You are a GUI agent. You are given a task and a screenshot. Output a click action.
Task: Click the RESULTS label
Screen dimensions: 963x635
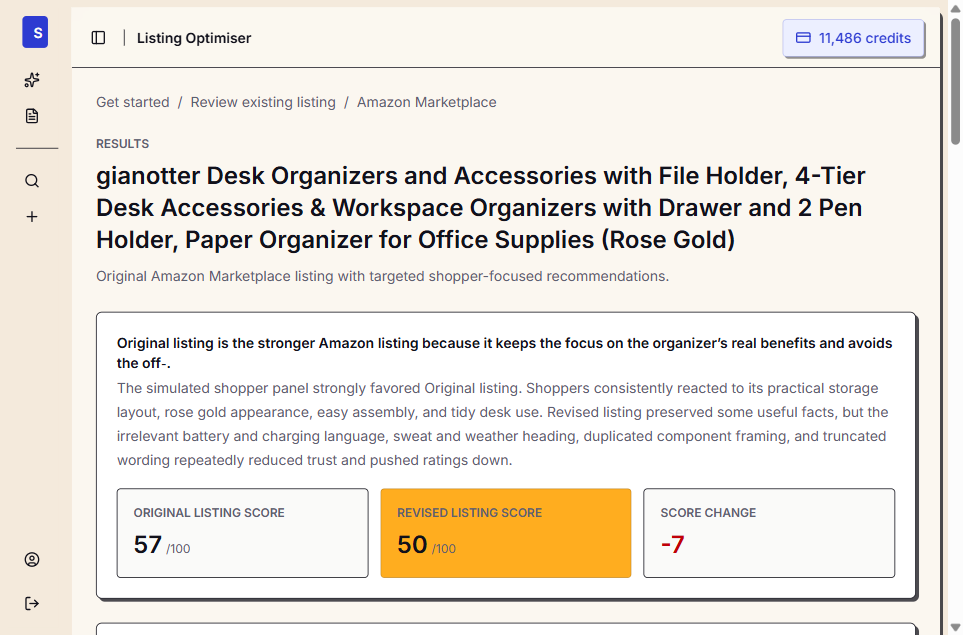pos(122,144)
